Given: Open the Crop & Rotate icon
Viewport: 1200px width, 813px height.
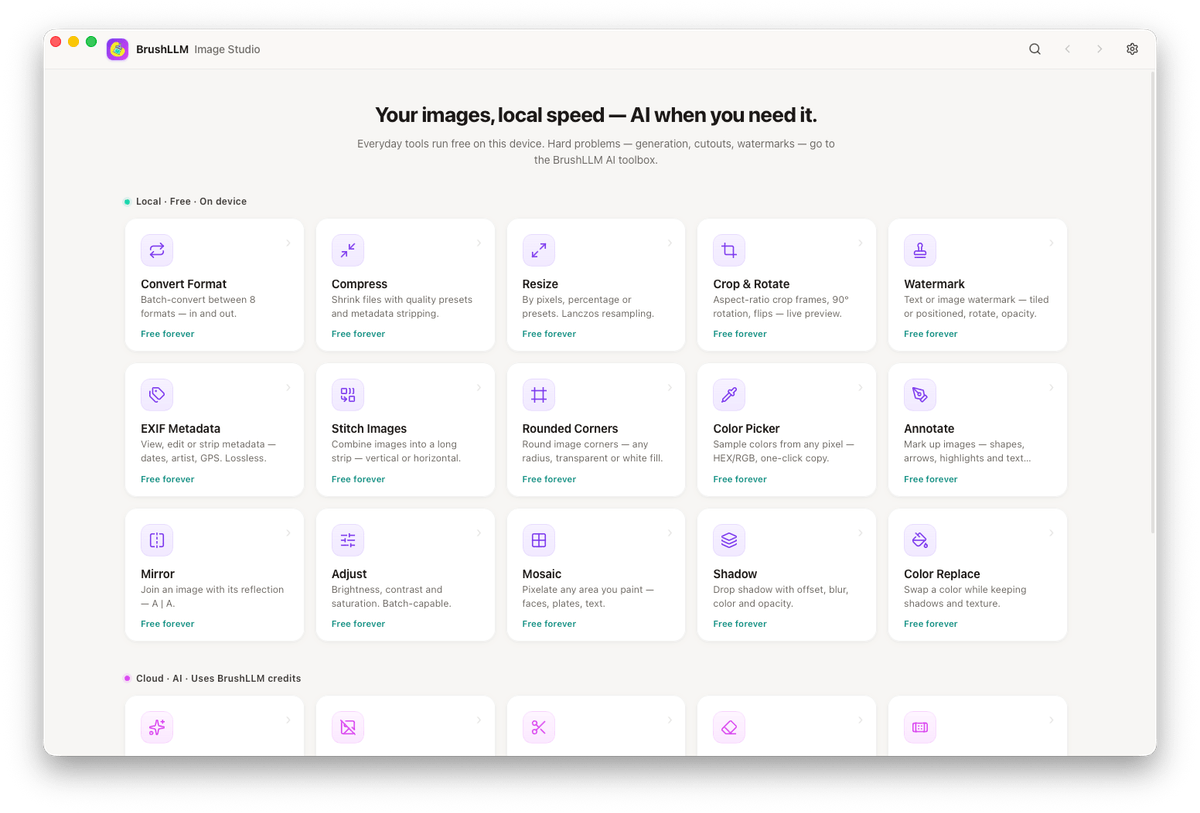Looking at the screenshot, I should [x=729, y=250].
